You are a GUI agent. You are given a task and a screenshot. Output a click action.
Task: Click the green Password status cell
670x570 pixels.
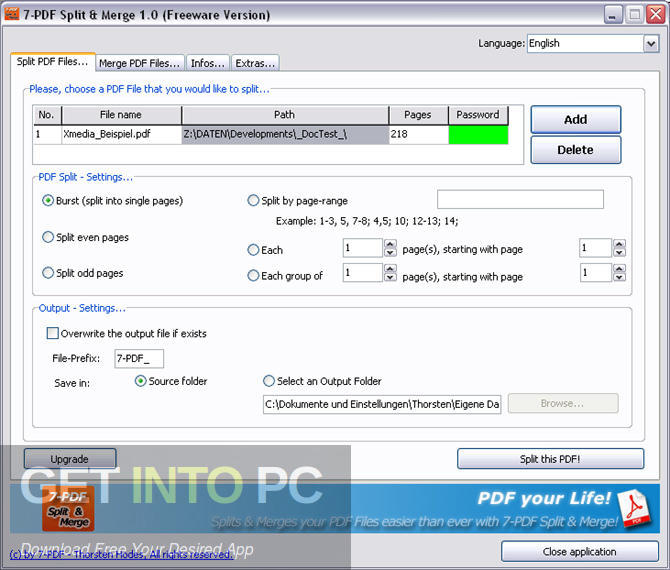(x=478, y=135)
